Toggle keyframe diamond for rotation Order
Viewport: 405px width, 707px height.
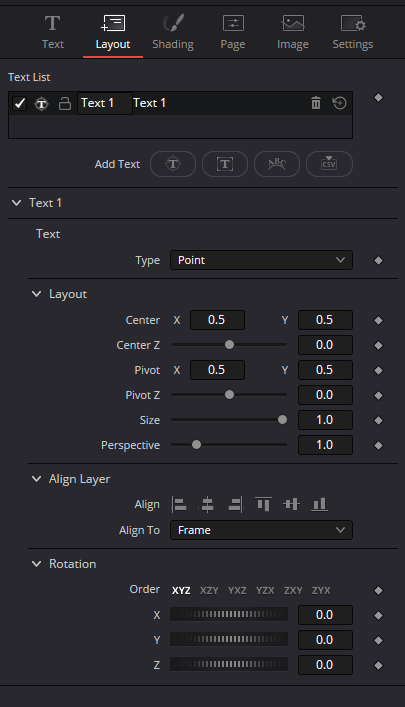(x=378, y=590)
